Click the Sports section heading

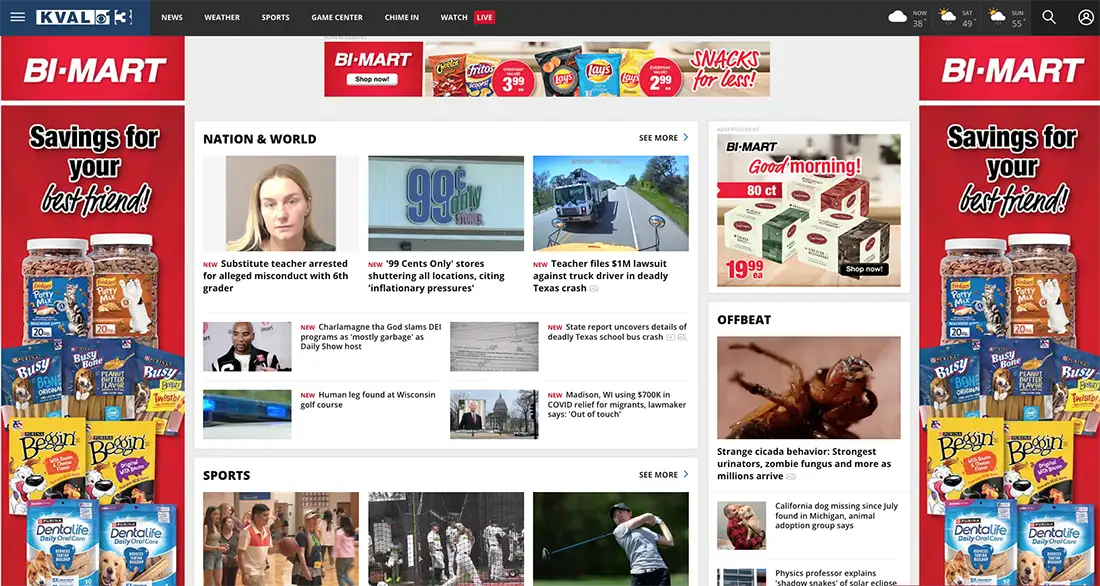(x=227, y=475)
